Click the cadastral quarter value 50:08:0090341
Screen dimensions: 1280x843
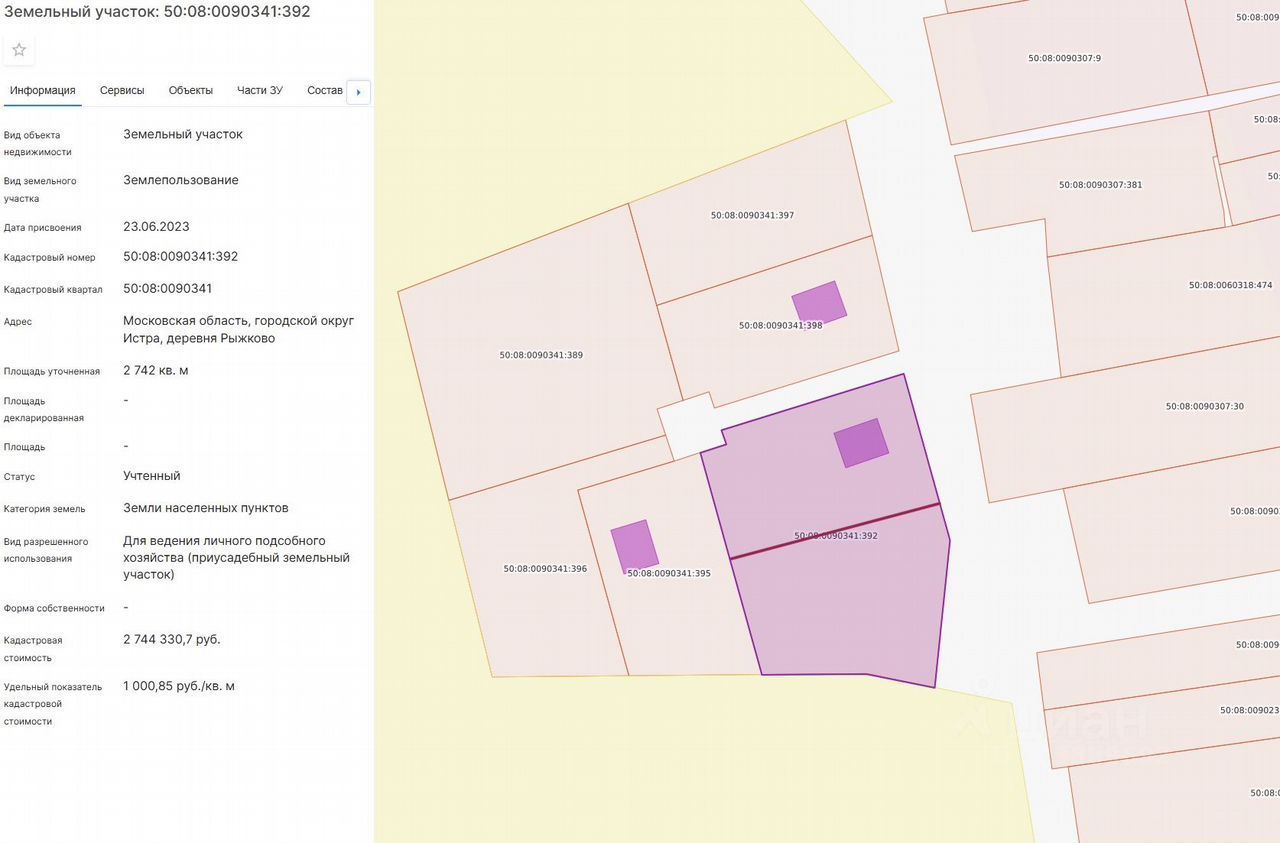168,289
